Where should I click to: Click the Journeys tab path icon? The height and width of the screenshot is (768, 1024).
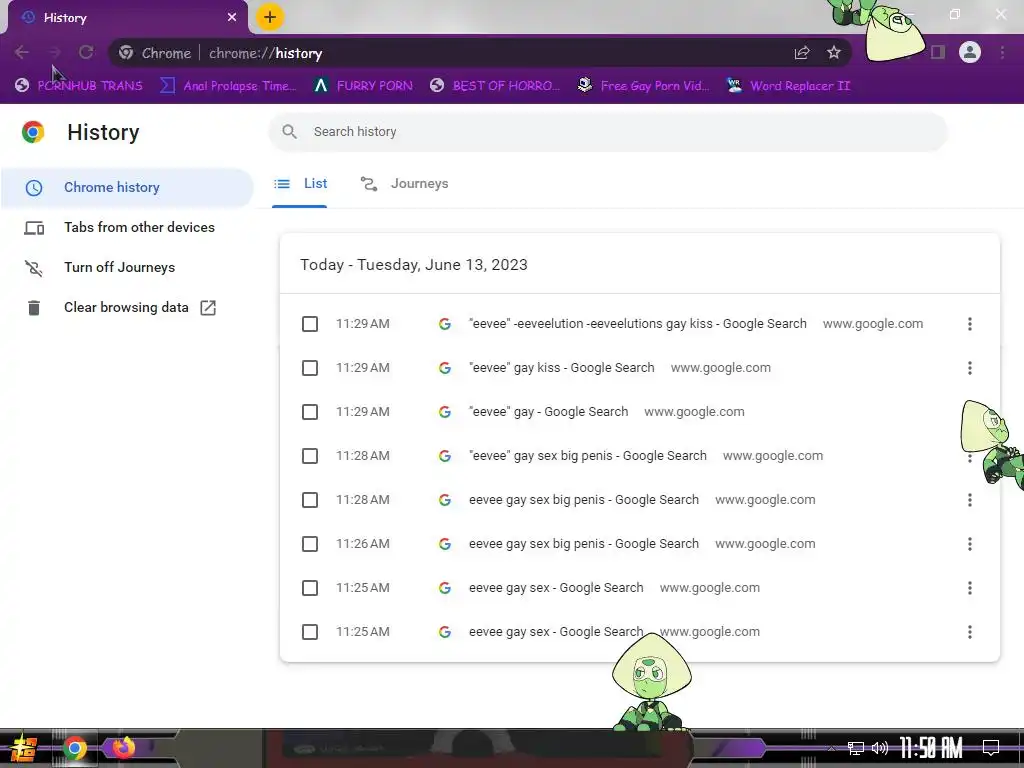(369, 184)
